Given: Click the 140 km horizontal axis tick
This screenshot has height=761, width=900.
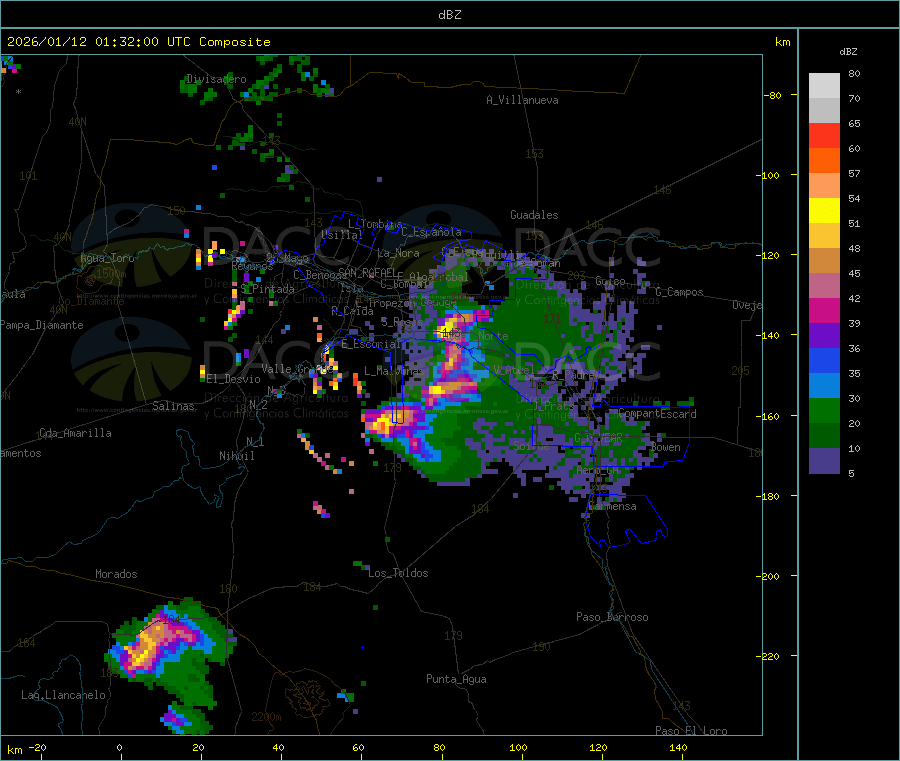Looking at the screenshot, I should pyautogui.click(x=678, y=748).
